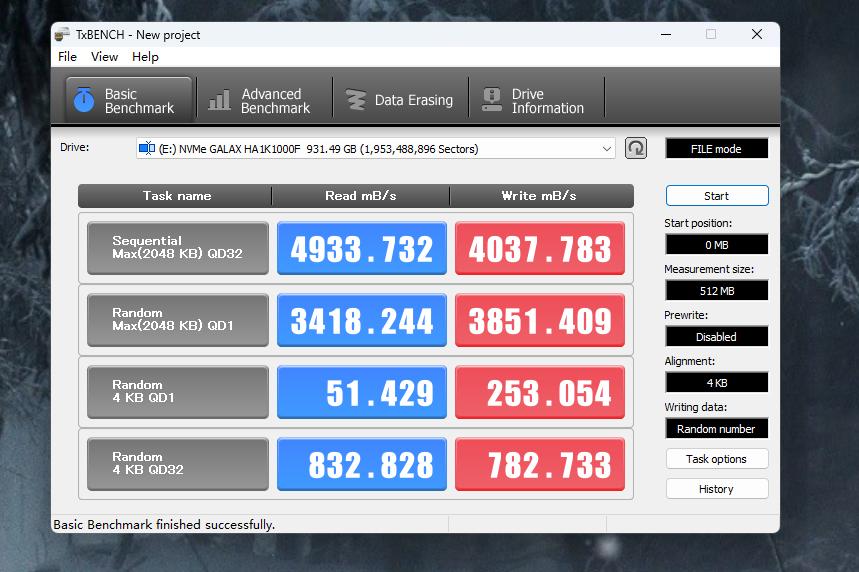Screen dimensions: 859x572
Task: Change Measurement size 512 MB setting
Action: pyautogui.click(x=717, y=290)
